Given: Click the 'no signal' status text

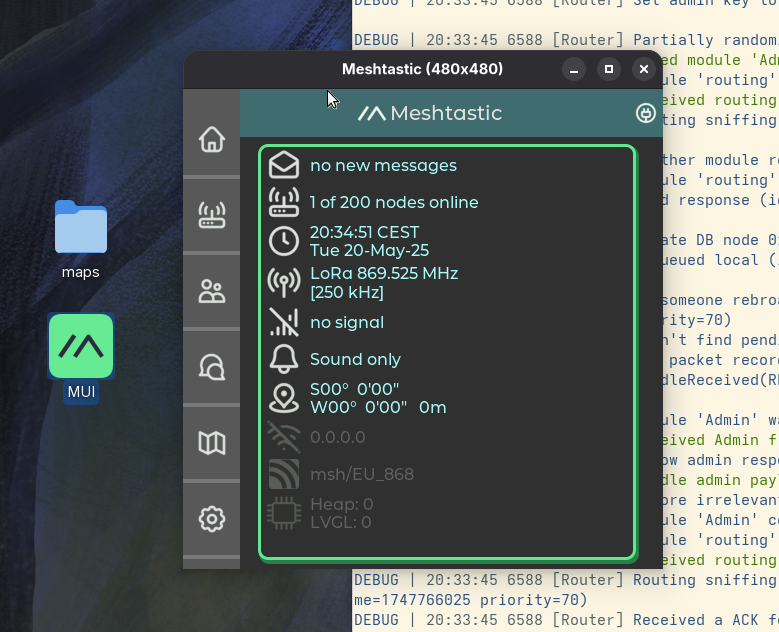Looking at the screenshot, I should 347,322.
